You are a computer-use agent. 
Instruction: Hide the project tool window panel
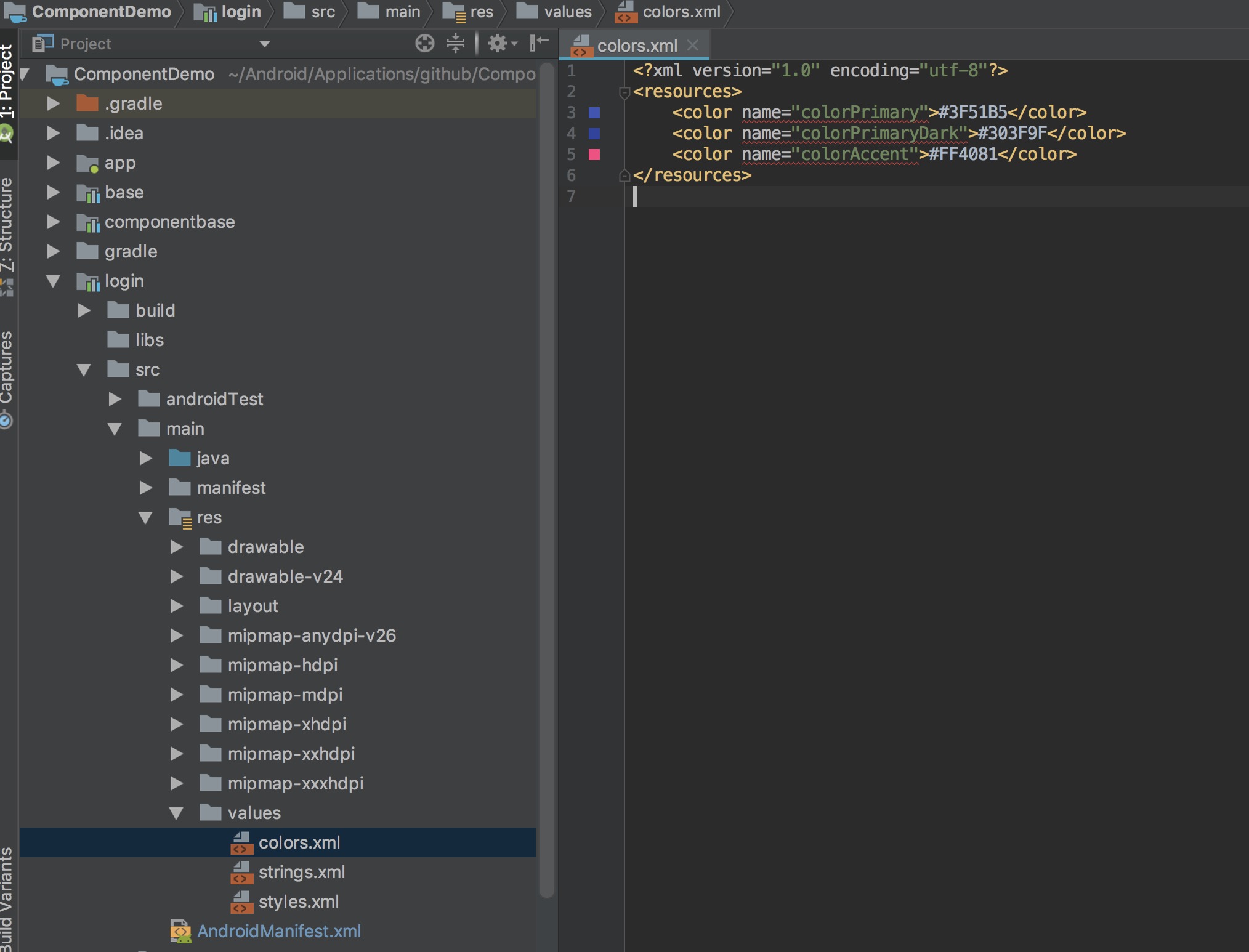[x=539, y=43]
